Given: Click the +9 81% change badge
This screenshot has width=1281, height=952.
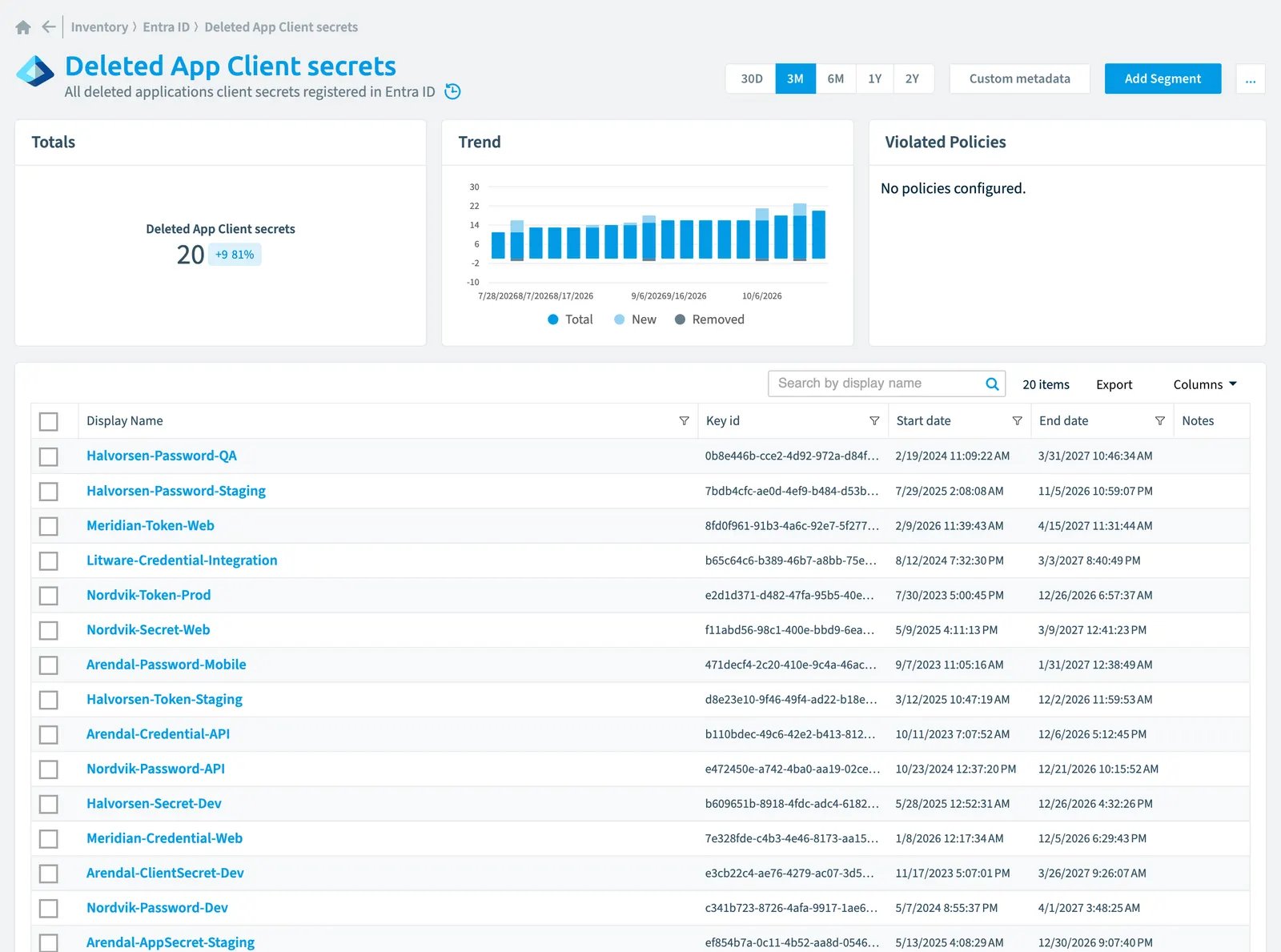Looking at the screenshot, I should pos(235,255).
